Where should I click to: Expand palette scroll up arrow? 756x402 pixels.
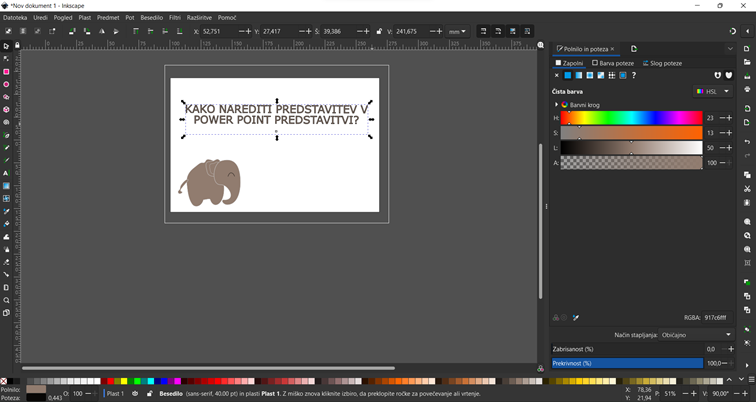click(729, 379)
